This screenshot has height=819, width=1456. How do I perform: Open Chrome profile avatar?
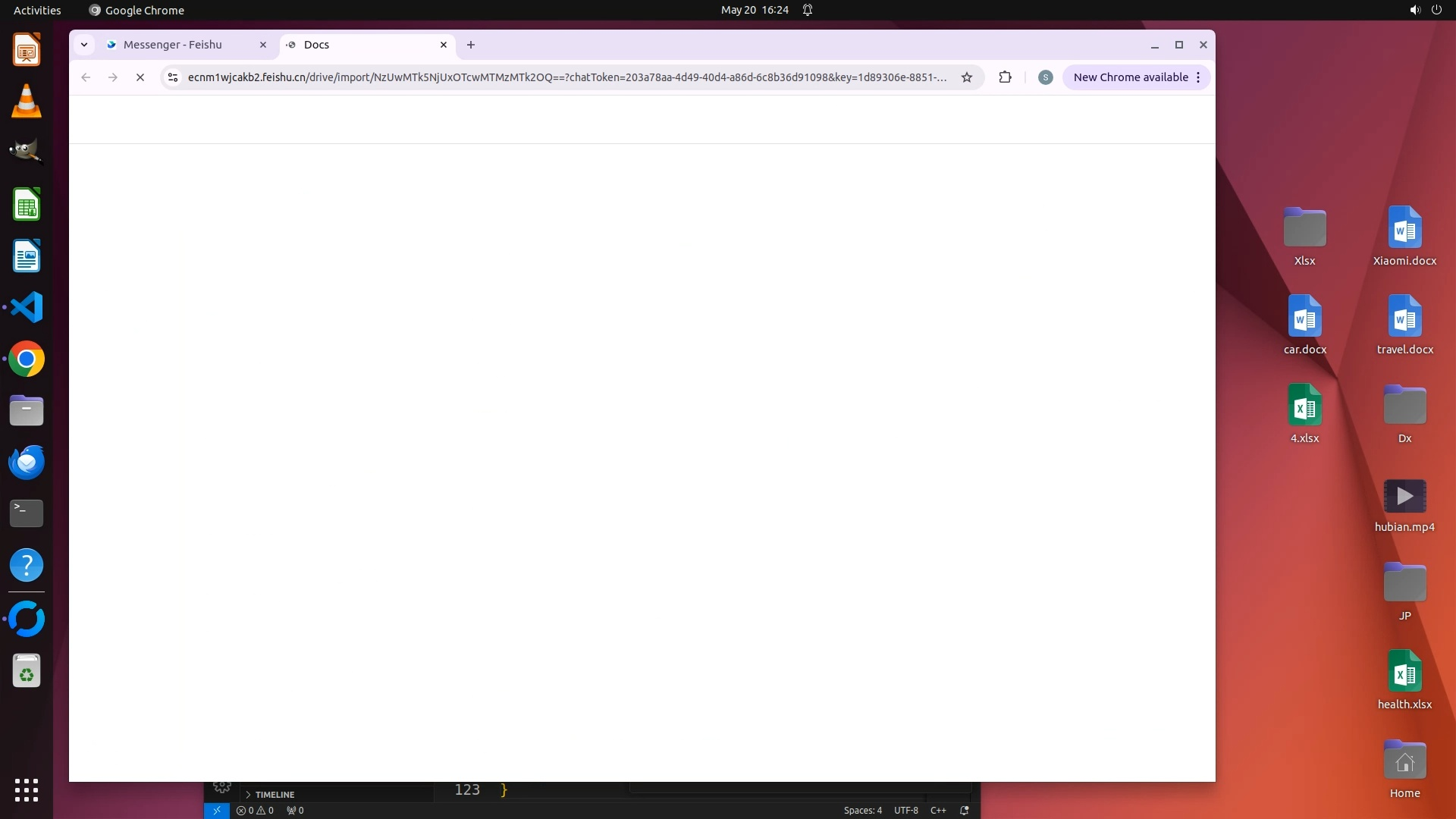click(1046, 77)
